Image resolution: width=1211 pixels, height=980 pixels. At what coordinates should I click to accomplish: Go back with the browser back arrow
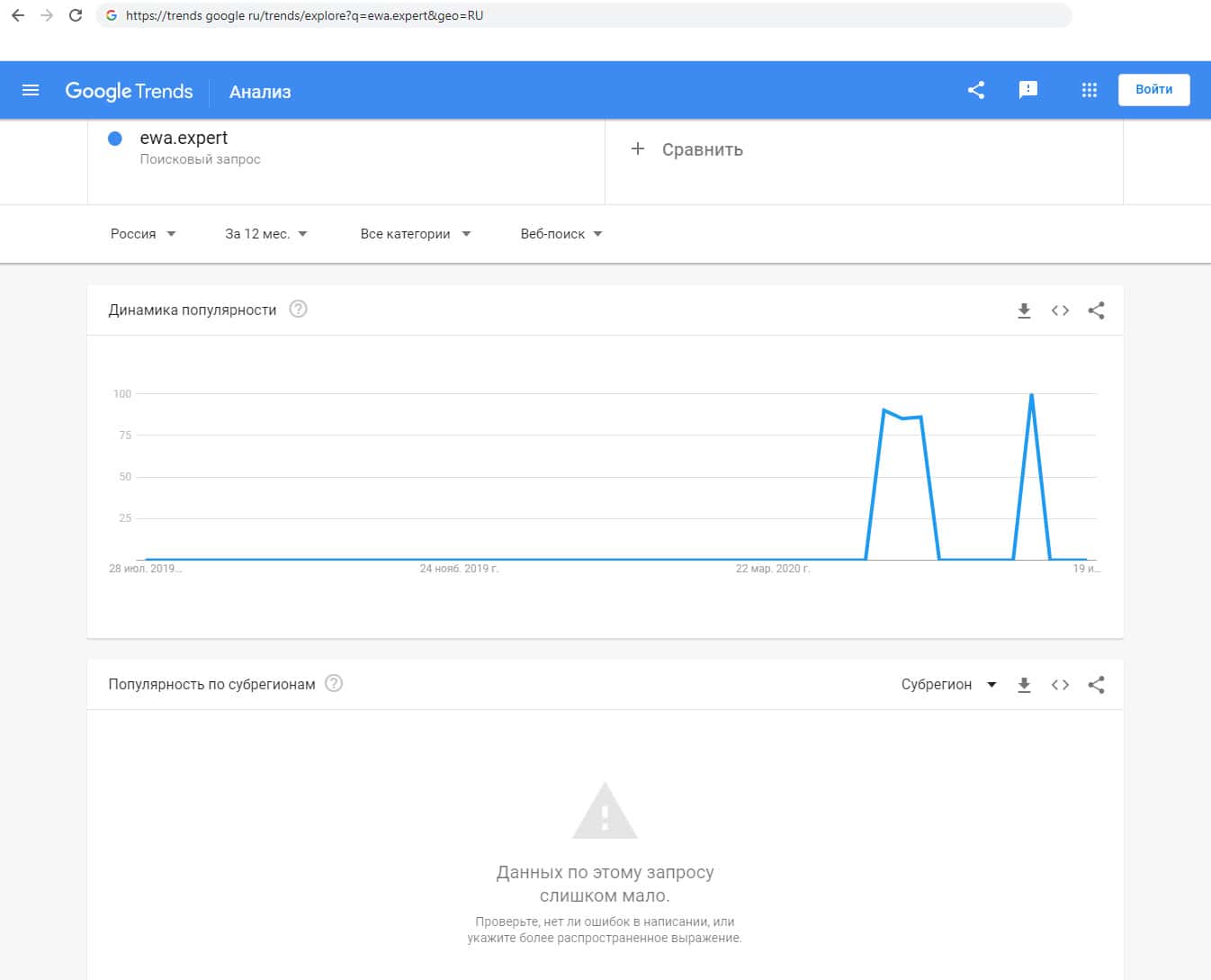[x=18, y=15]
